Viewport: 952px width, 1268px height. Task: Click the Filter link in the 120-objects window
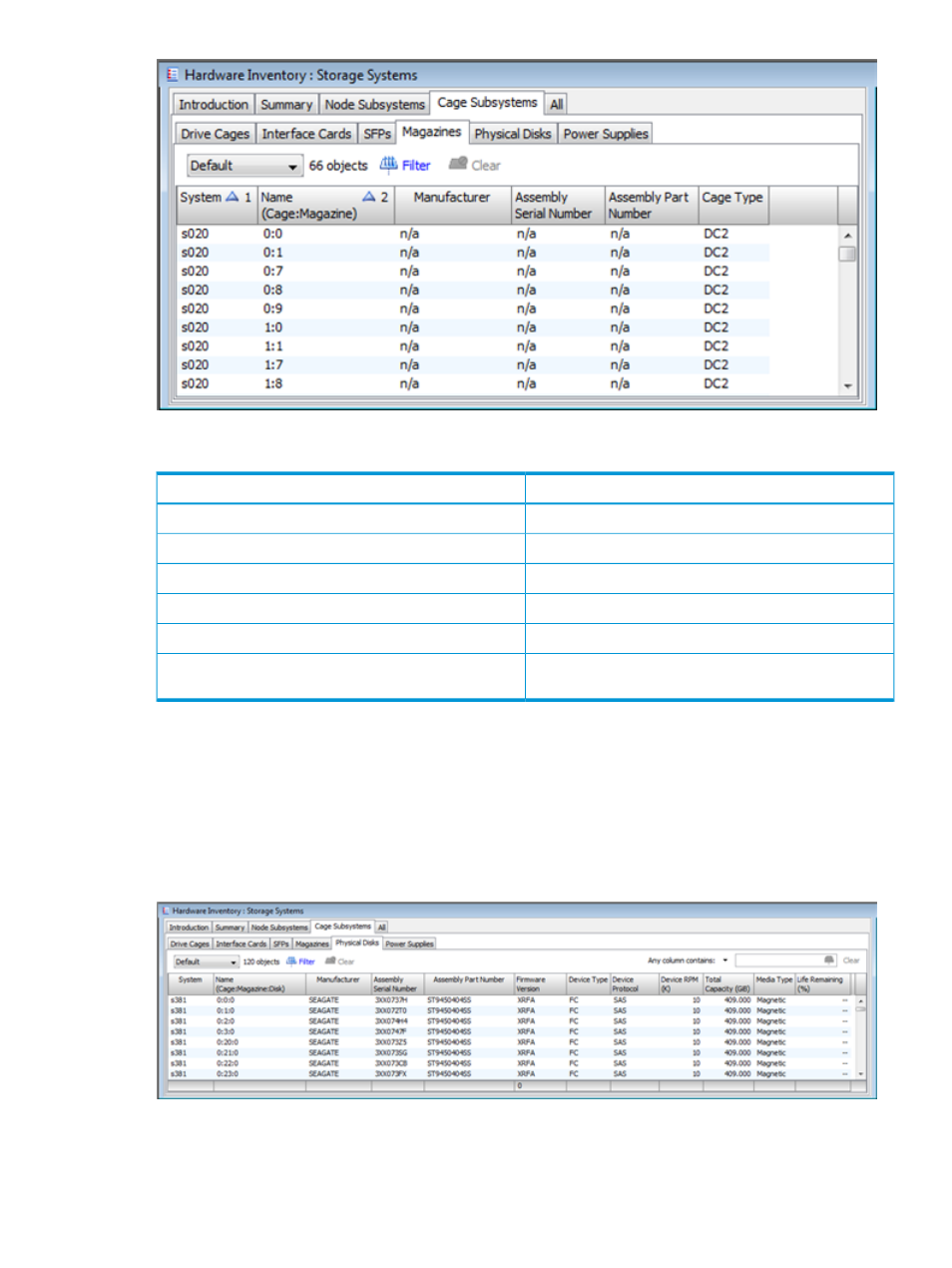click(307, 961)
